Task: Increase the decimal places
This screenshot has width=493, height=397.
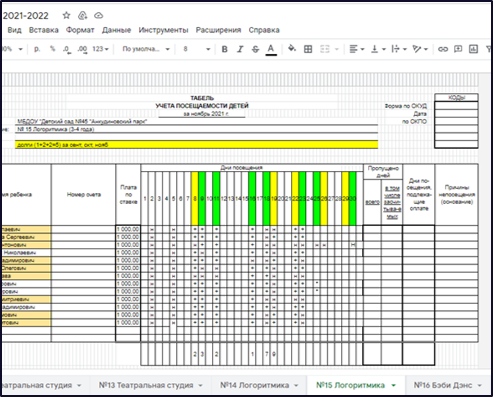Action: (x=82, y=49)
